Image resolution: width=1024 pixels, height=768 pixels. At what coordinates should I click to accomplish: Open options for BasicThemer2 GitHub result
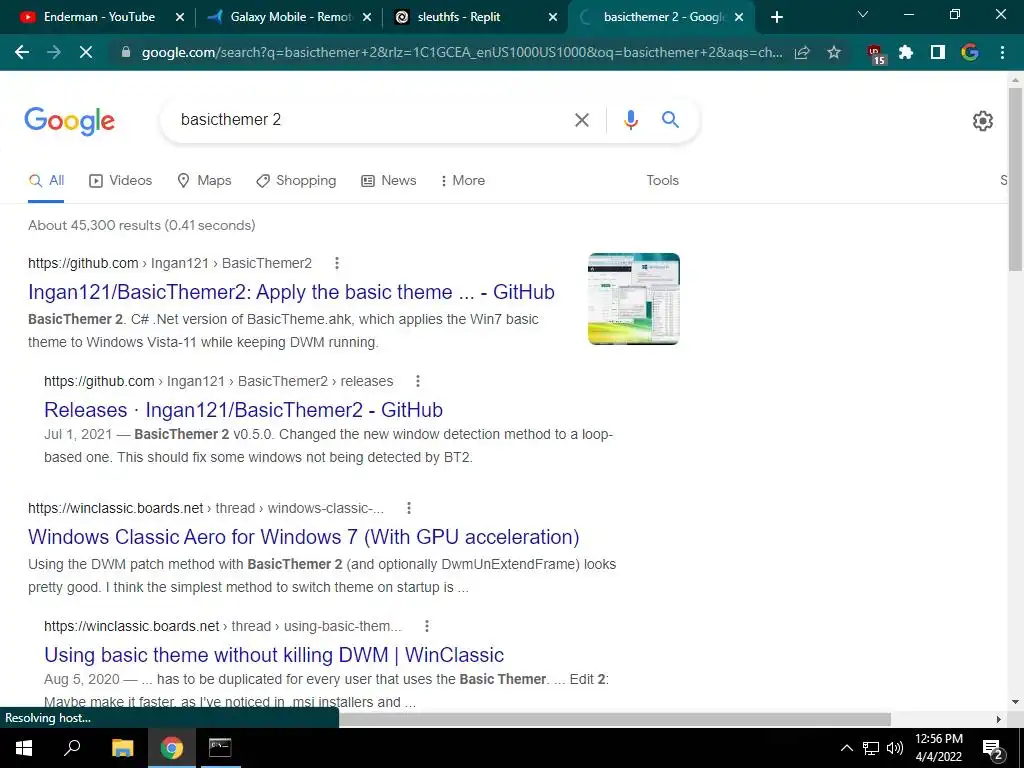[336, 263]
